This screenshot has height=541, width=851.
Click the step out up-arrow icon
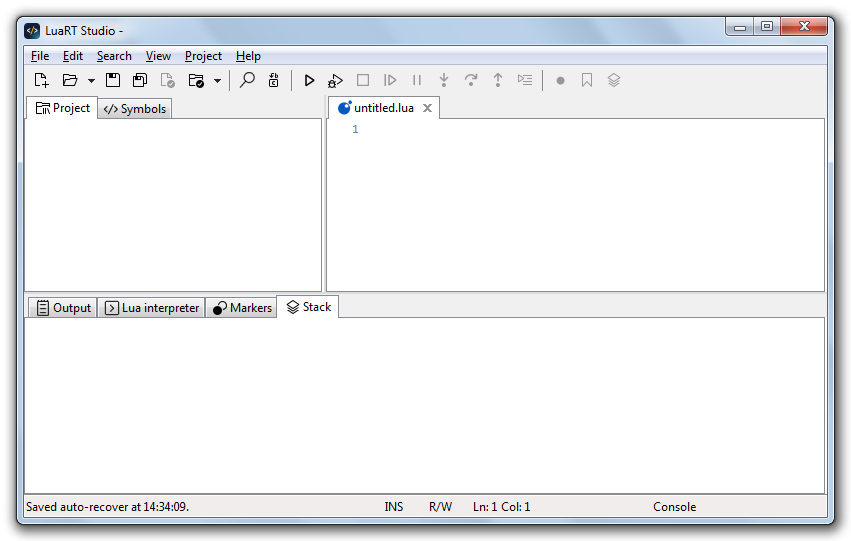coord(498,80)
